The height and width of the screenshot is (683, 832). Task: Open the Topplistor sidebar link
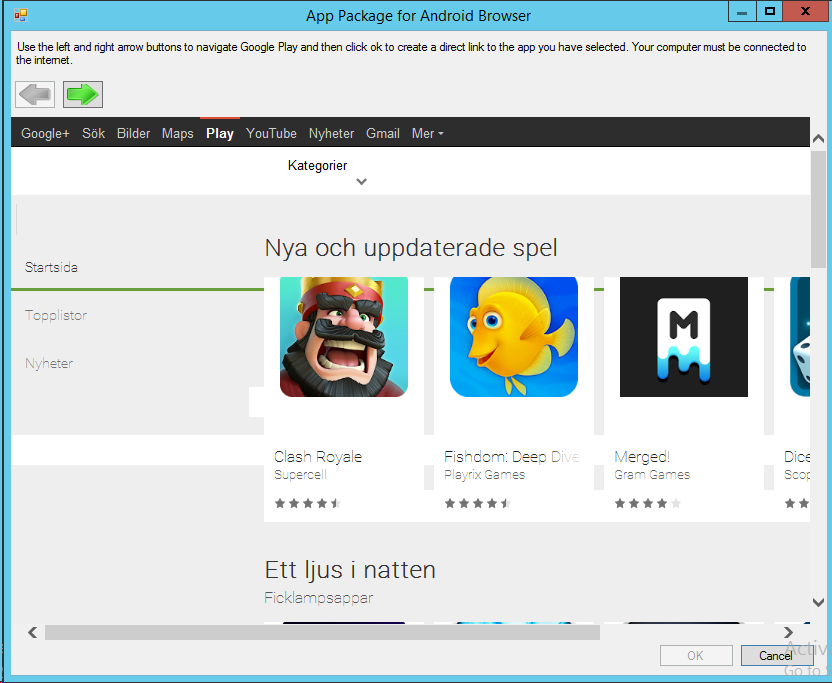coord(56,315)
